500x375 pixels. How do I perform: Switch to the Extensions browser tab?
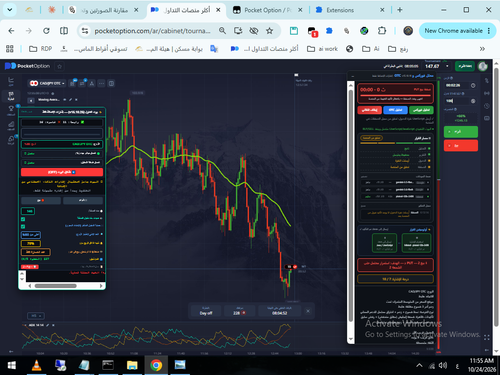[x=350, y=10]
